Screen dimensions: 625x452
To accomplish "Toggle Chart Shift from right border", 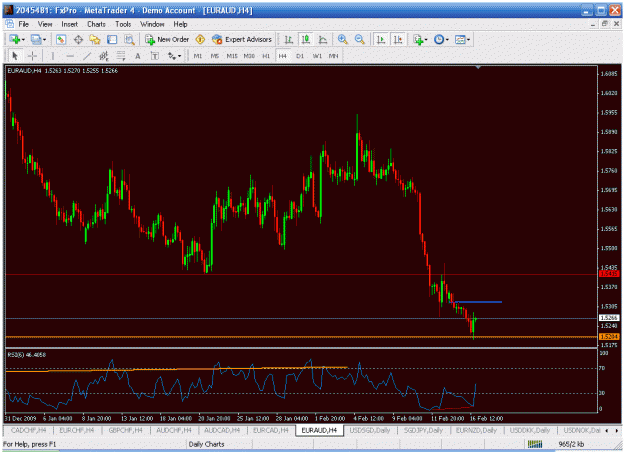I will pos(398,39).
